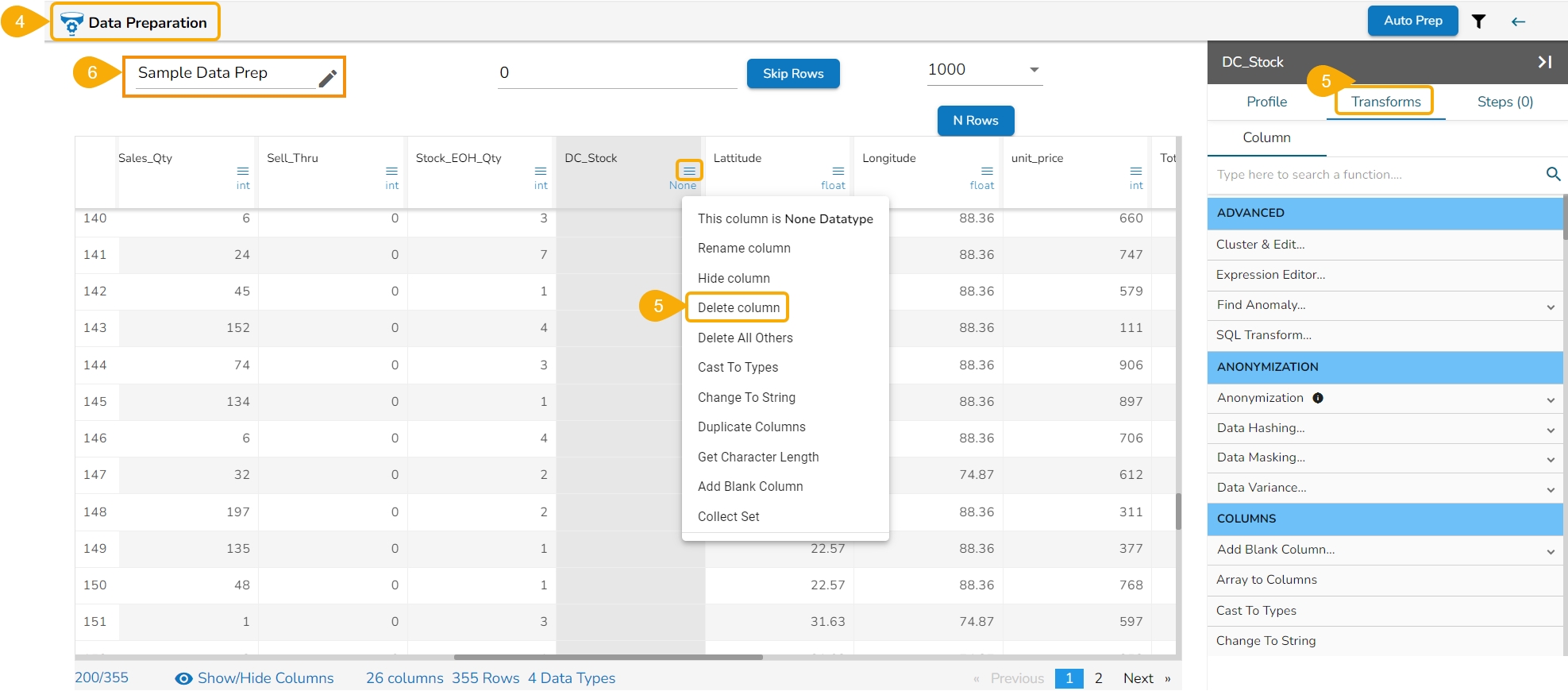Select Delete column from the menu
Viewport: 1568px width, 691px height.
pyautogui.click(x=738, y=307)
